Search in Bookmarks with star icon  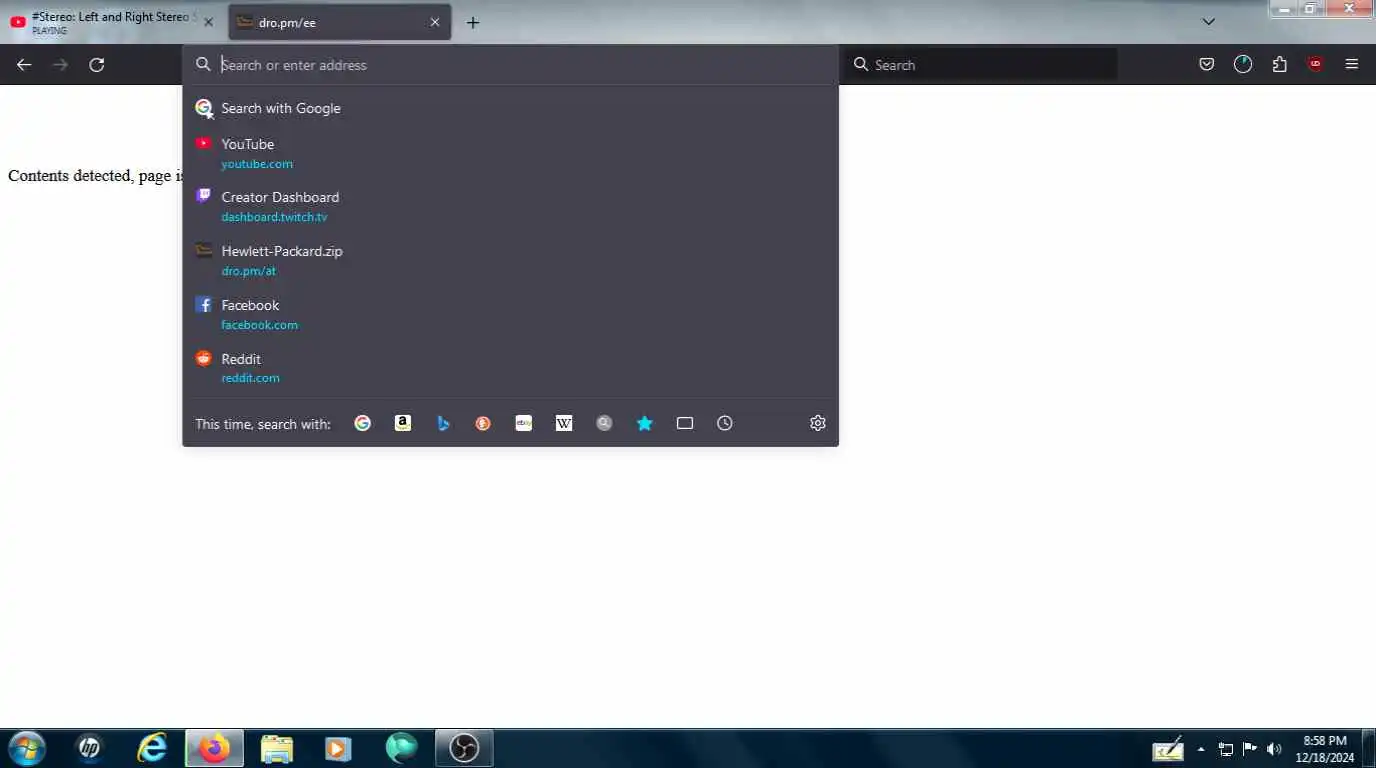pyautogui.click(x=644, y=423)
